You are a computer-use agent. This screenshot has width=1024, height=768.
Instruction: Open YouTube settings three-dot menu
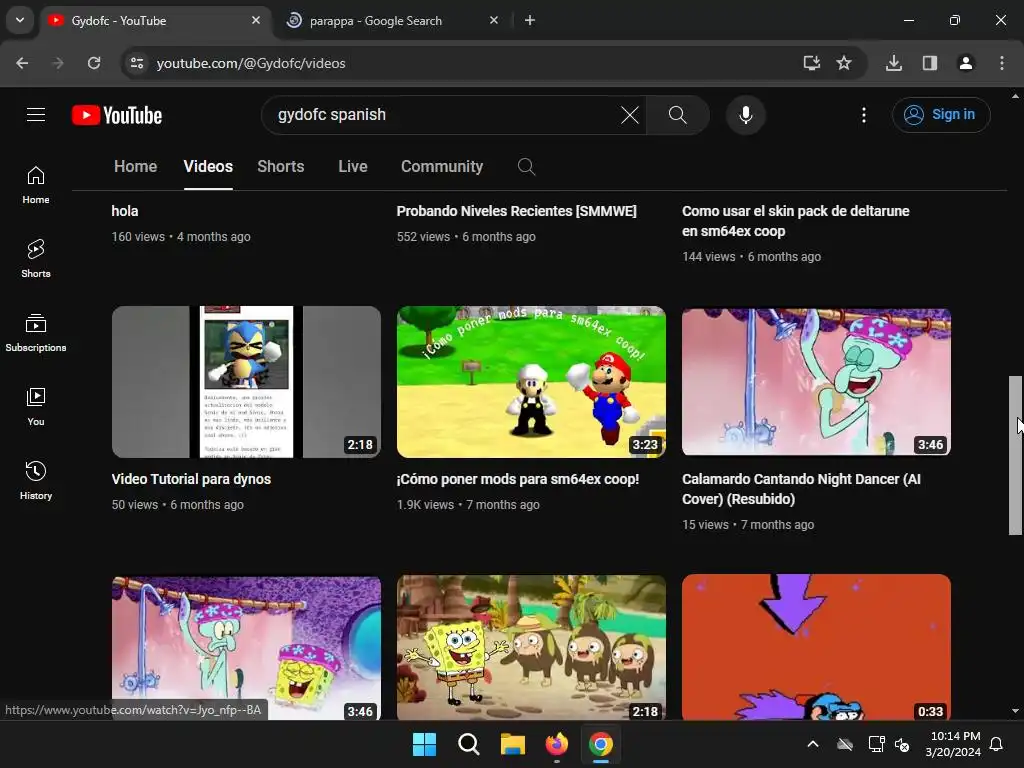(x=863, y=115)
